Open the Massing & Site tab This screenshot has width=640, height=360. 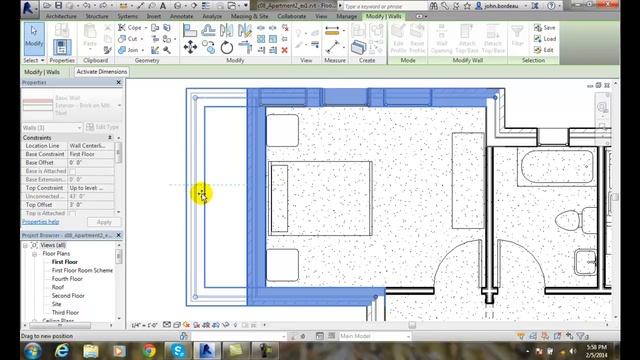click(x=249, y=16)
